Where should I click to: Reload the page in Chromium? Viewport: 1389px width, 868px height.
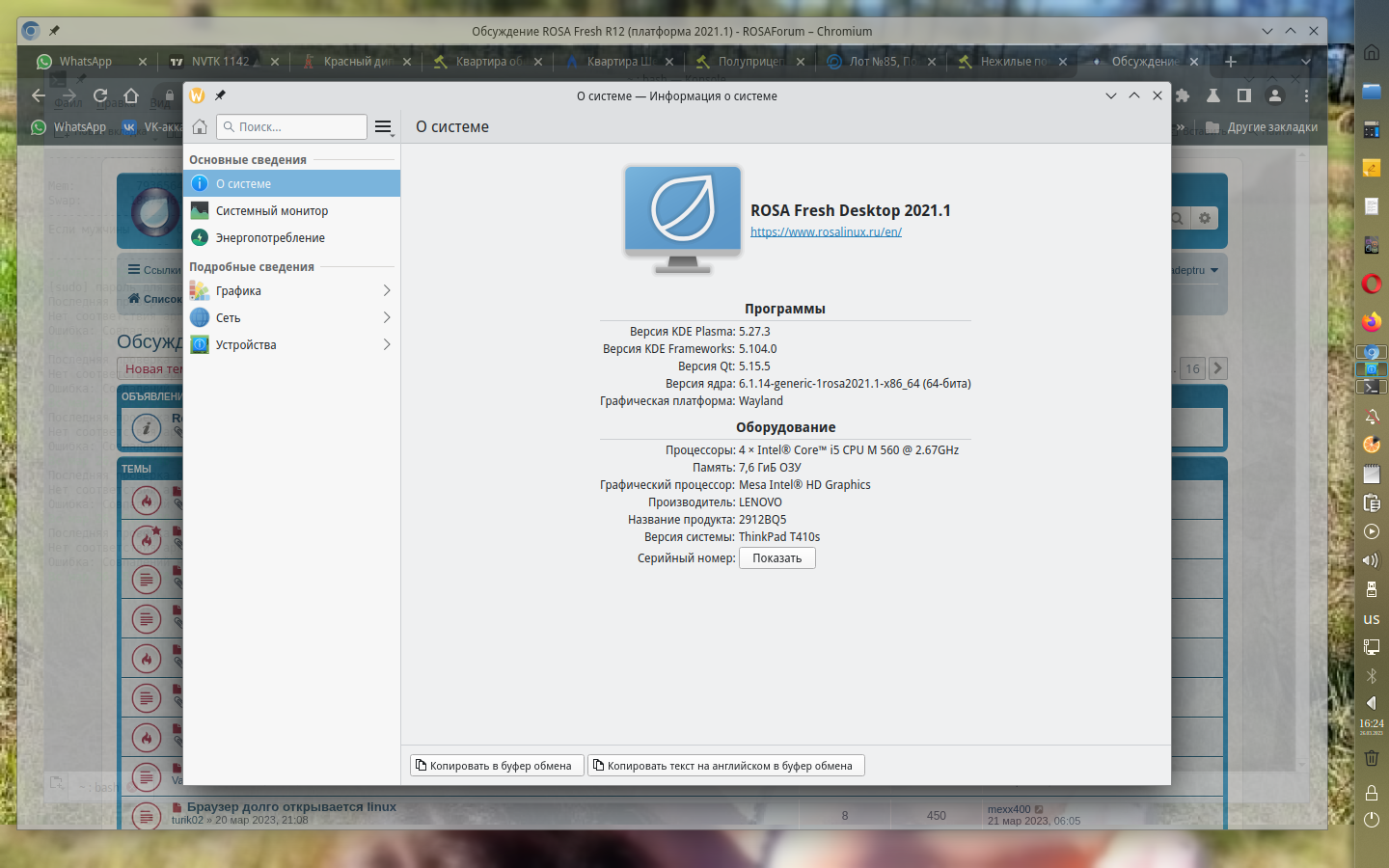(100, 95)
